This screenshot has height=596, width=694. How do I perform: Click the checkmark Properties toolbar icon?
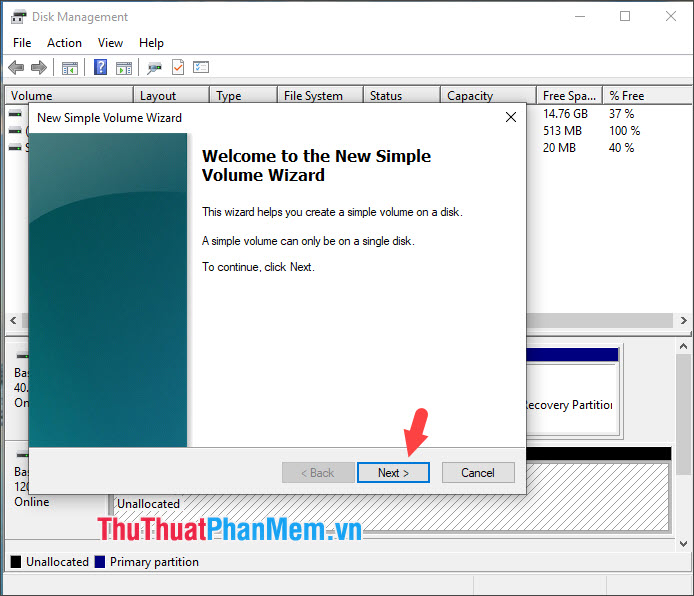(178, 67)
